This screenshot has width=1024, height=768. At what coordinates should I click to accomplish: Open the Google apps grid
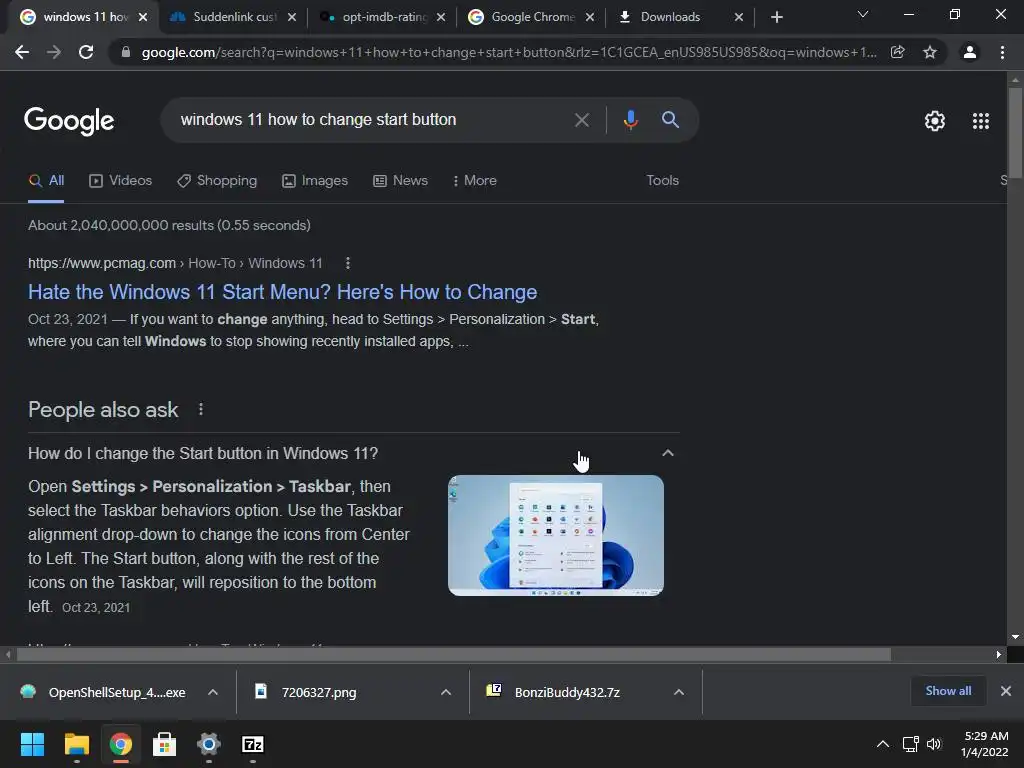pos(981,121)
